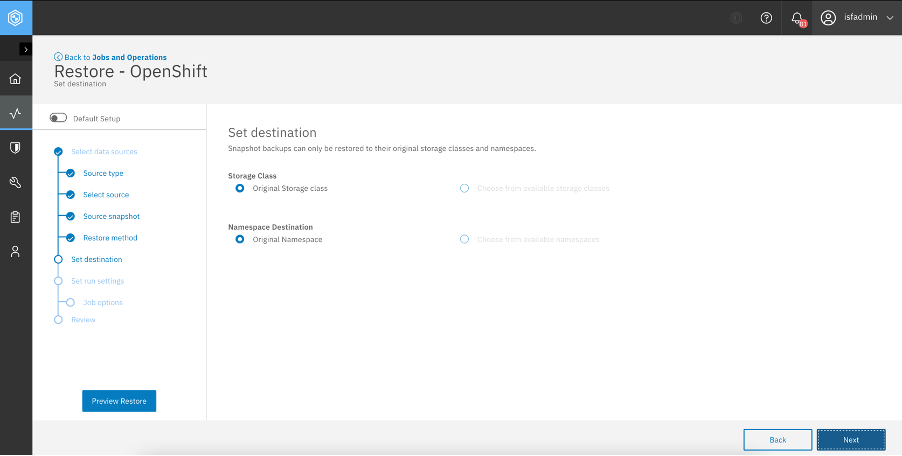Open the Home sidebar icon
Screen dimensions: 902x456
[16, 79]
